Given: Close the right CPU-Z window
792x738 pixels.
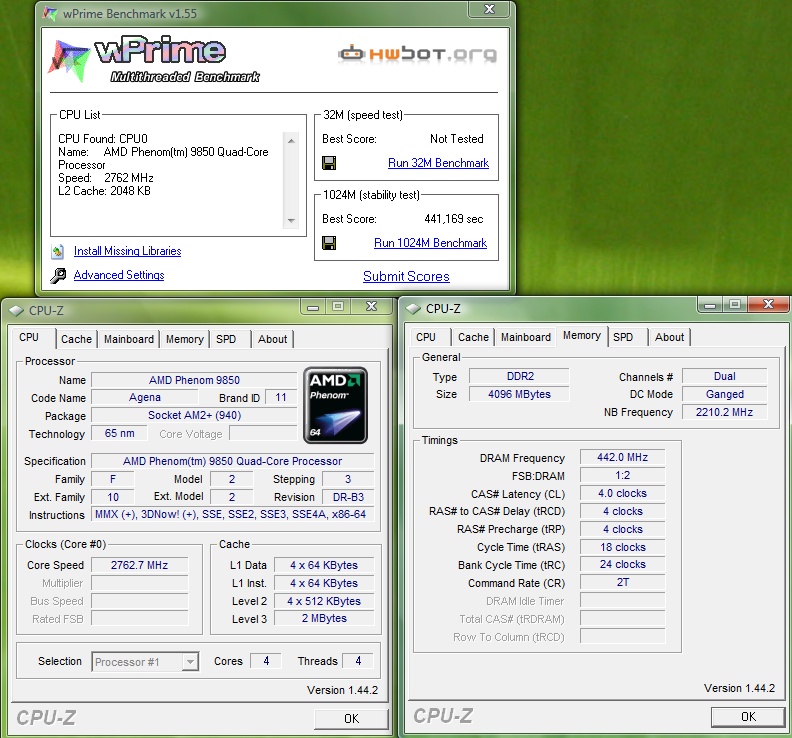Looking at the screenshot, I should click(768, 304).
